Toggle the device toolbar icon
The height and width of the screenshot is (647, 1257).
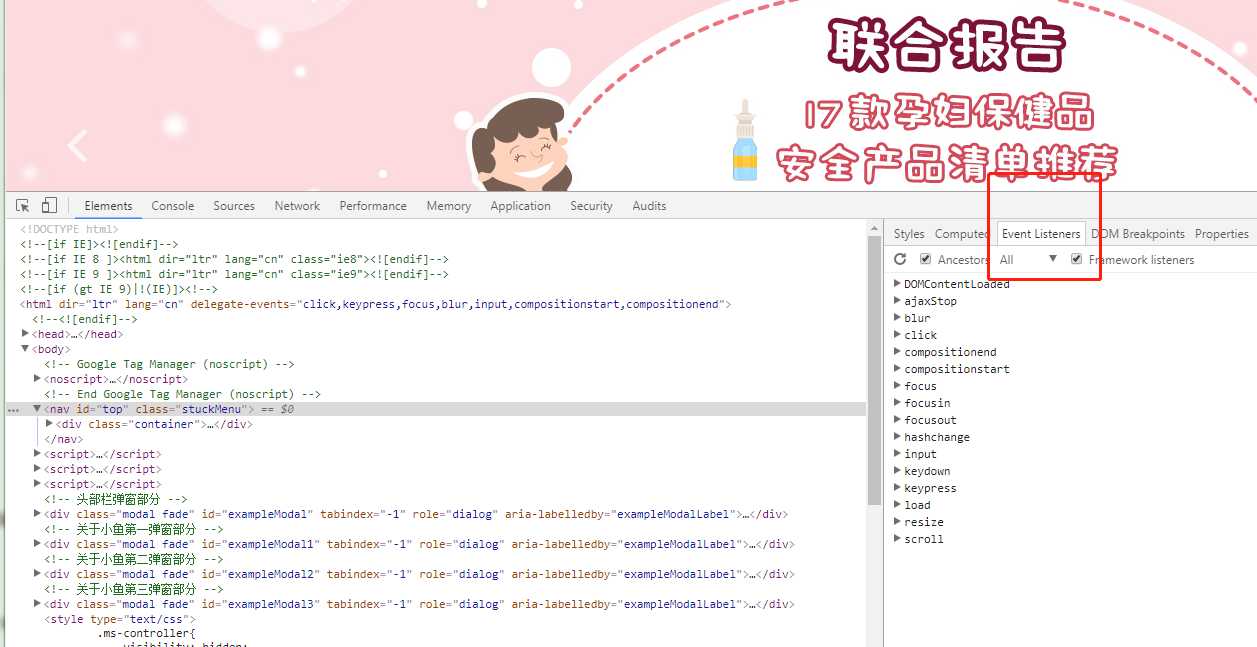[49, 206]
